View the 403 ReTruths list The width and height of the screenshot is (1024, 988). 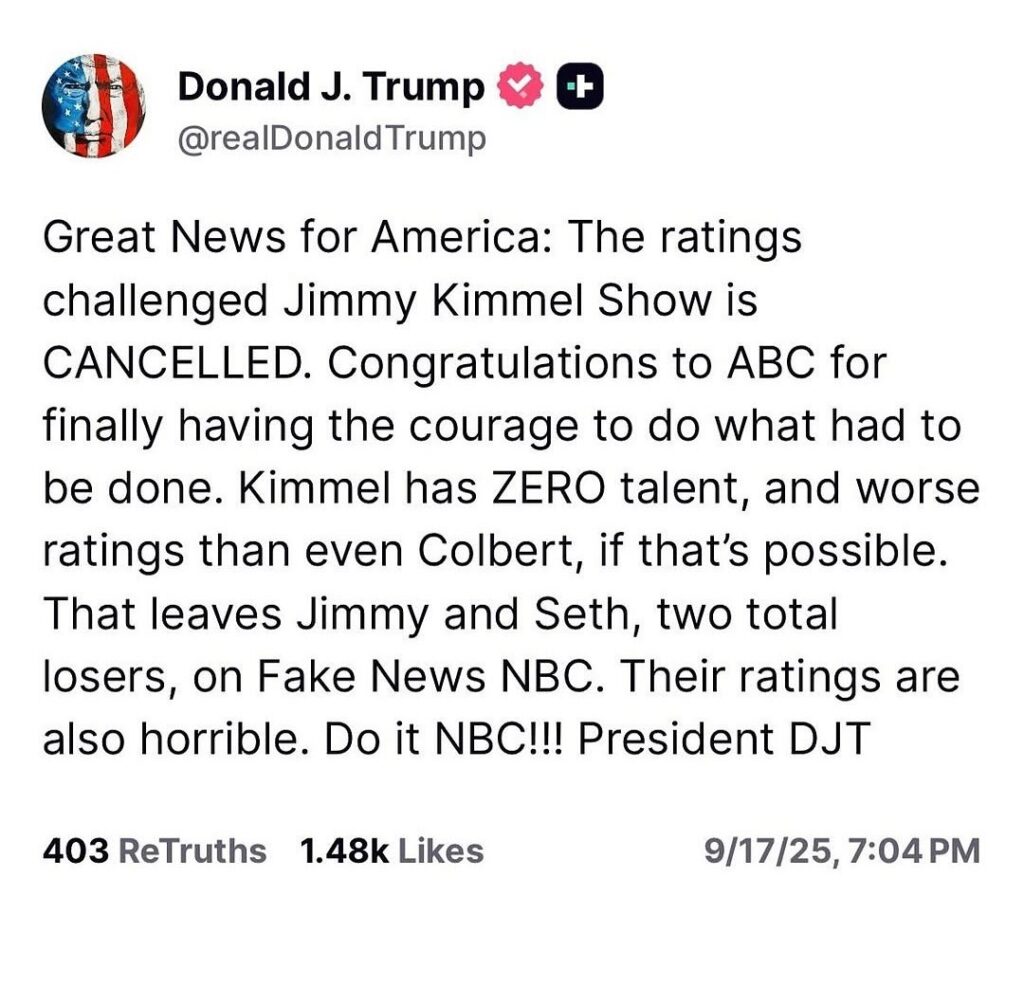[154, 851]
